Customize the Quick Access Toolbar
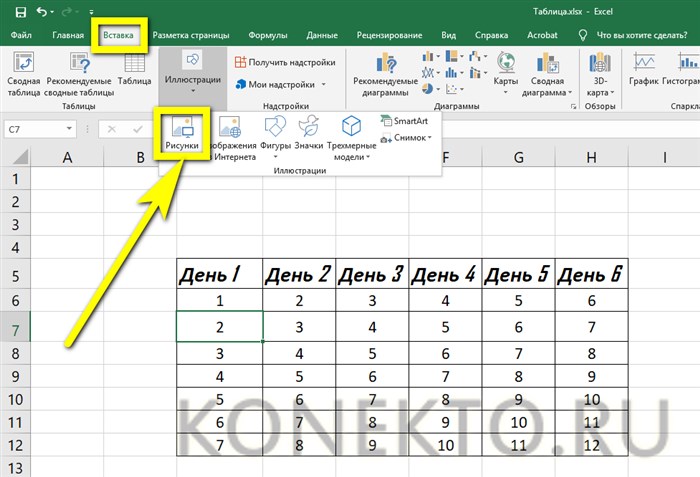Image resolution: width=700 pixels, height=477 pixels. click(x=91, y=13)
